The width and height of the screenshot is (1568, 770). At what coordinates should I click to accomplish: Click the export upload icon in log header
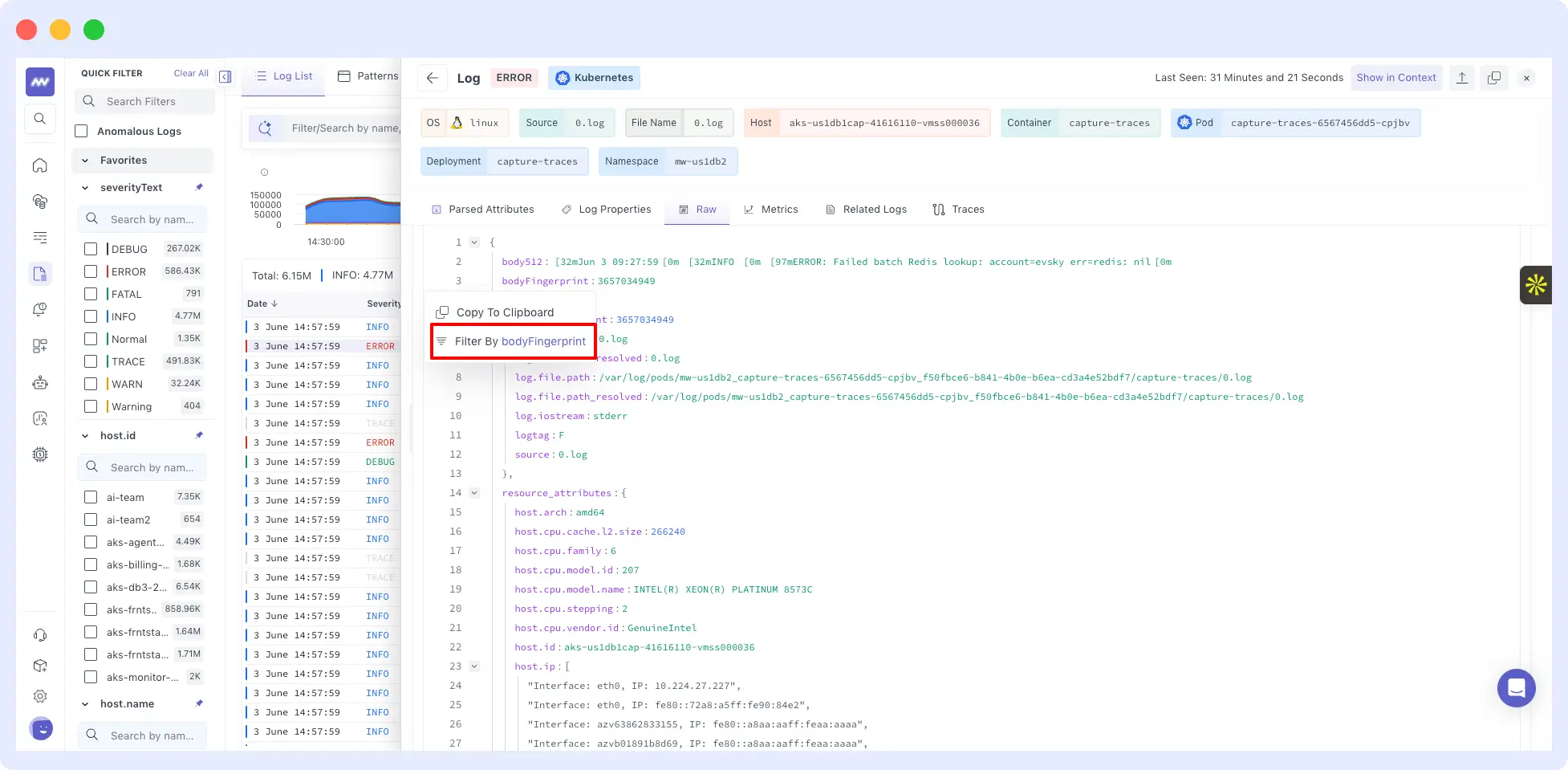pos(1462,78)
